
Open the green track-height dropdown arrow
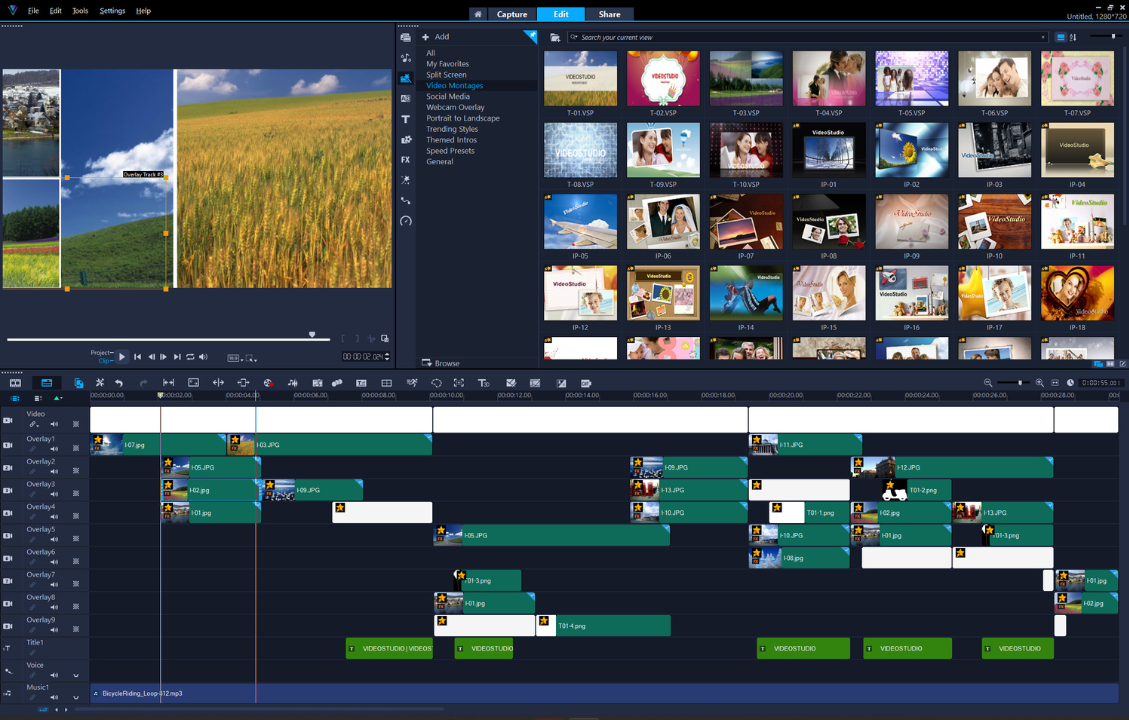click(x=58, y=398)
